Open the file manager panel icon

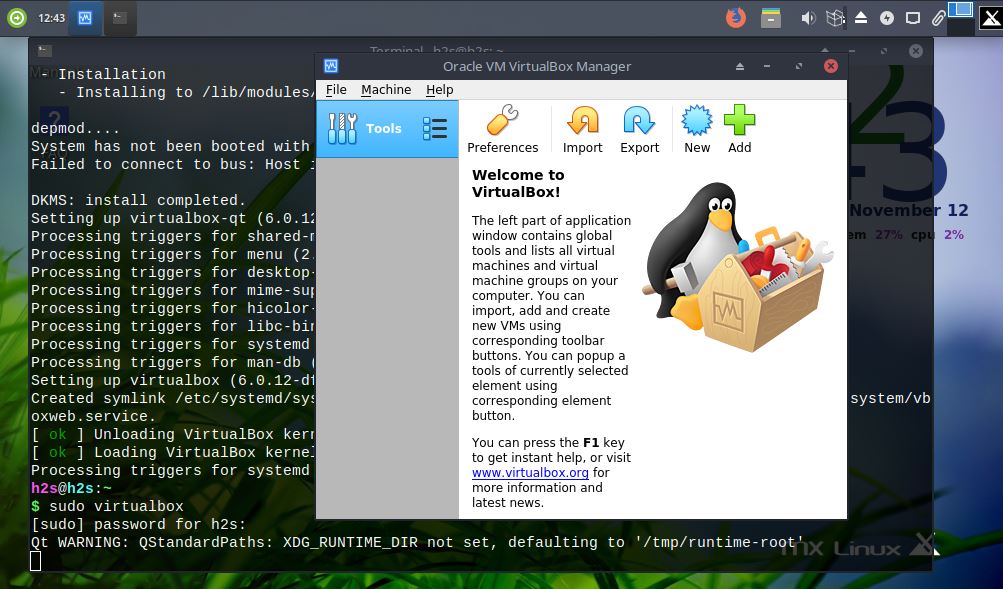[x=771, y=17]
